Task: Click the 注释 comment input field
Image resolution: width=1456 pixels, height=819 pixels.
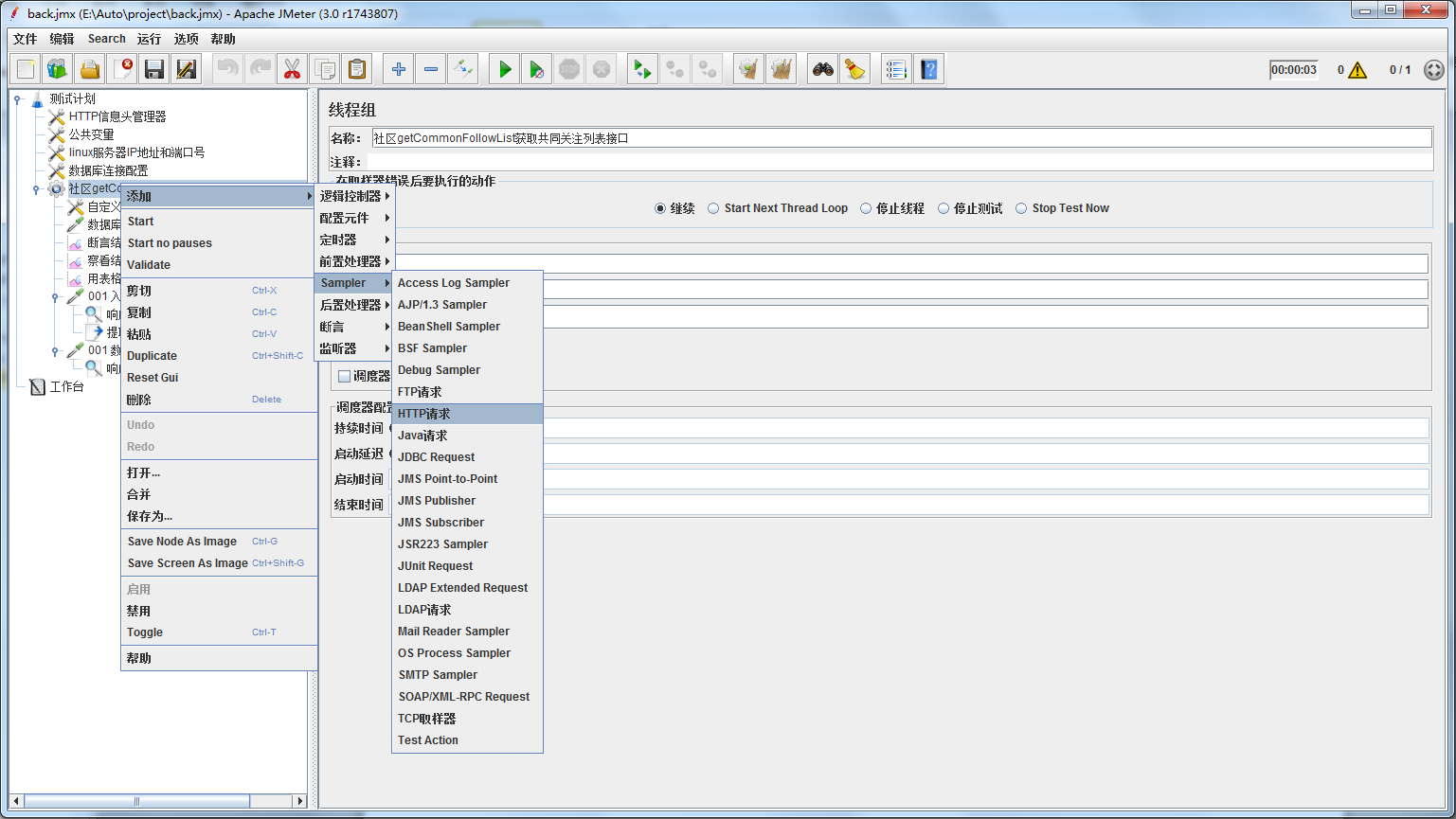Action: [899, 162]
